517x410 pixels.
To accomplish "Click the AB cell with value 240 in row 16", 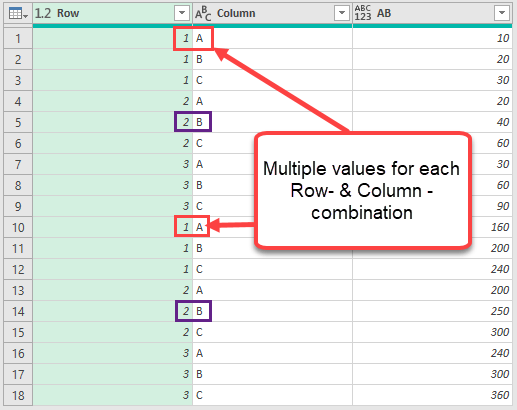I will pyautogui.click(x=432, y=353).
